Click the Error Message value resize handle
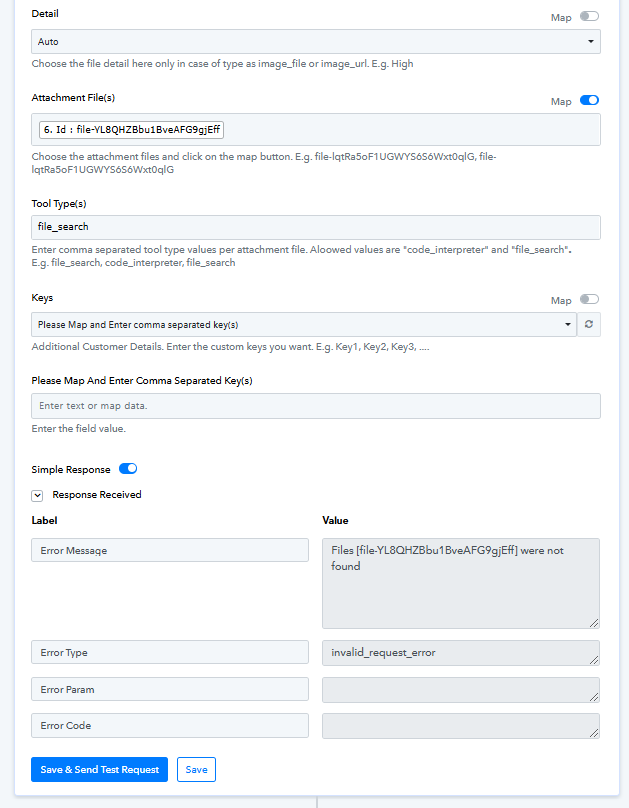 (x=594, y=623)
